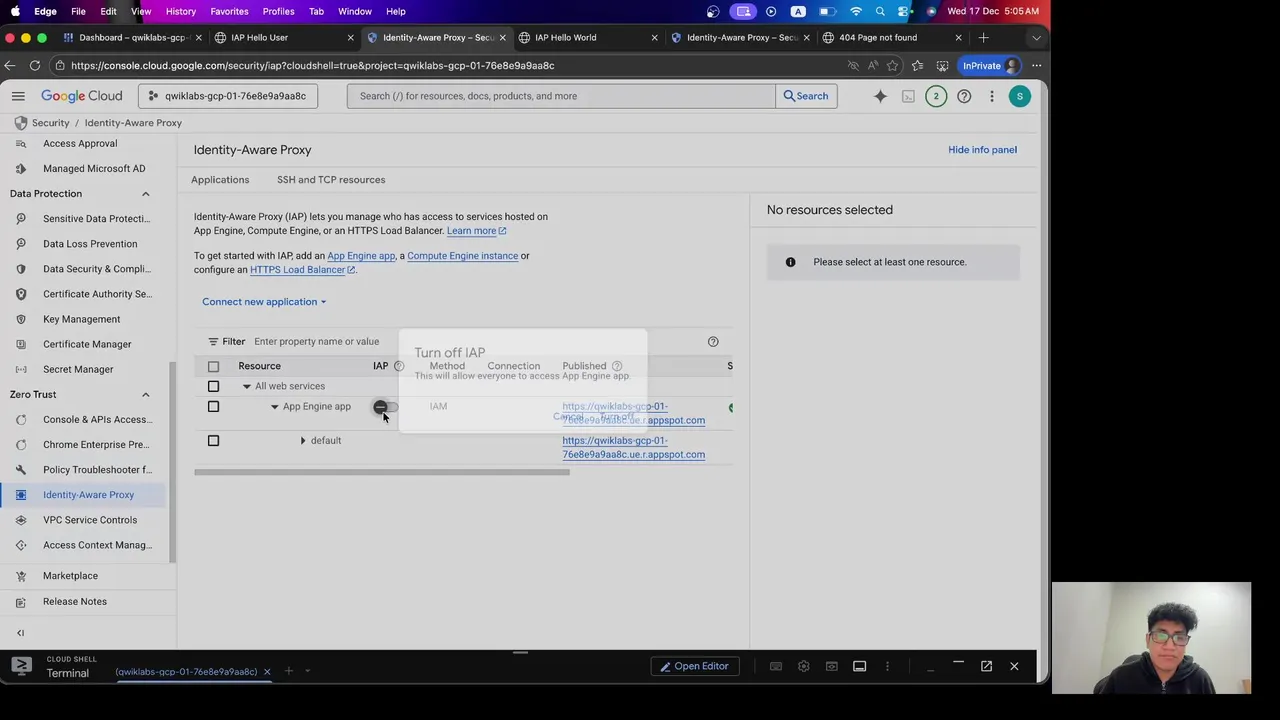Open Cloud Shell in a new window
Viewport: 1280px width, 720px height.
(986, 666)
